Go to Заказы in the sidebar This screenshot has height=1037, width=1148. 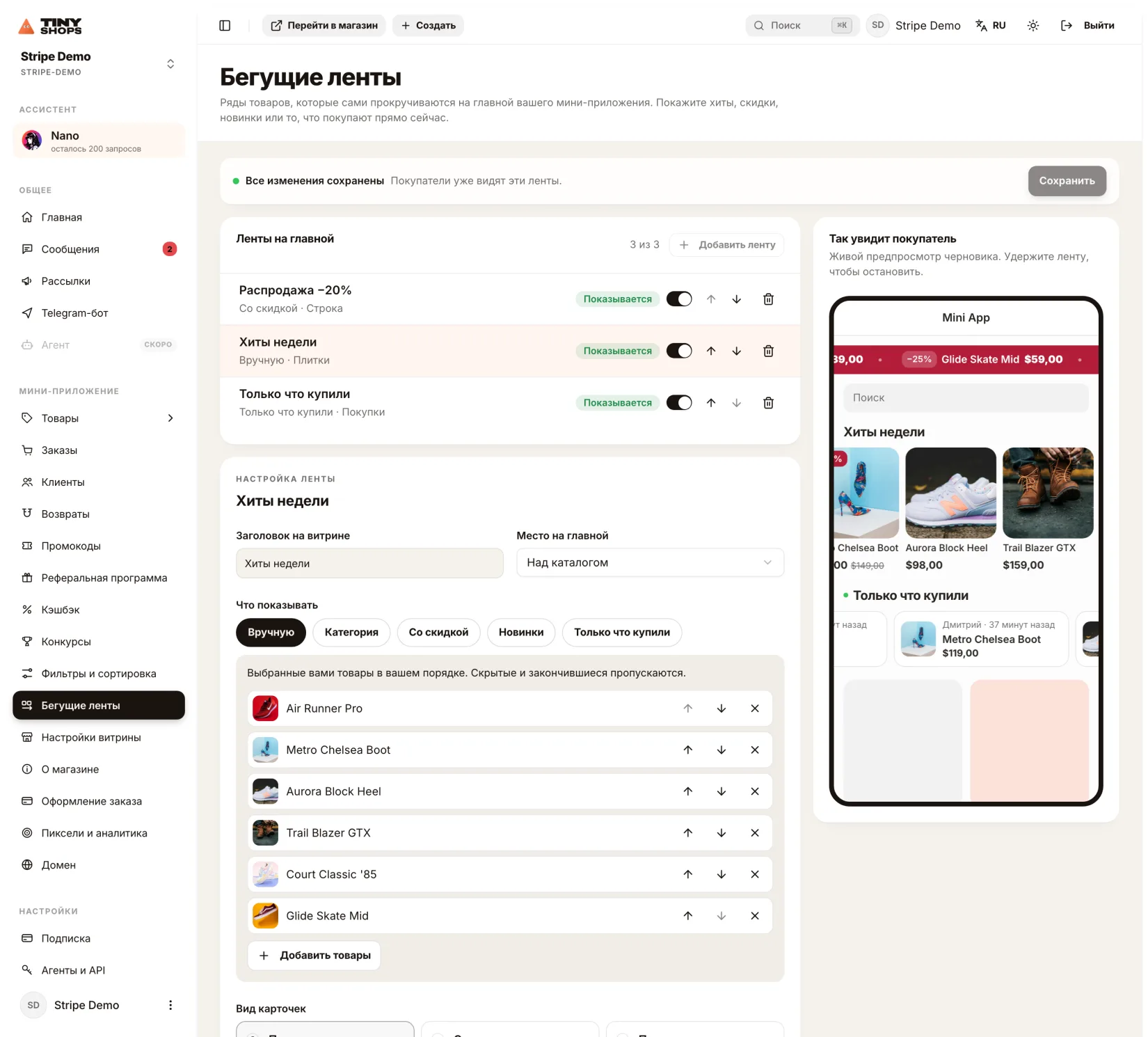click(99, 450)
